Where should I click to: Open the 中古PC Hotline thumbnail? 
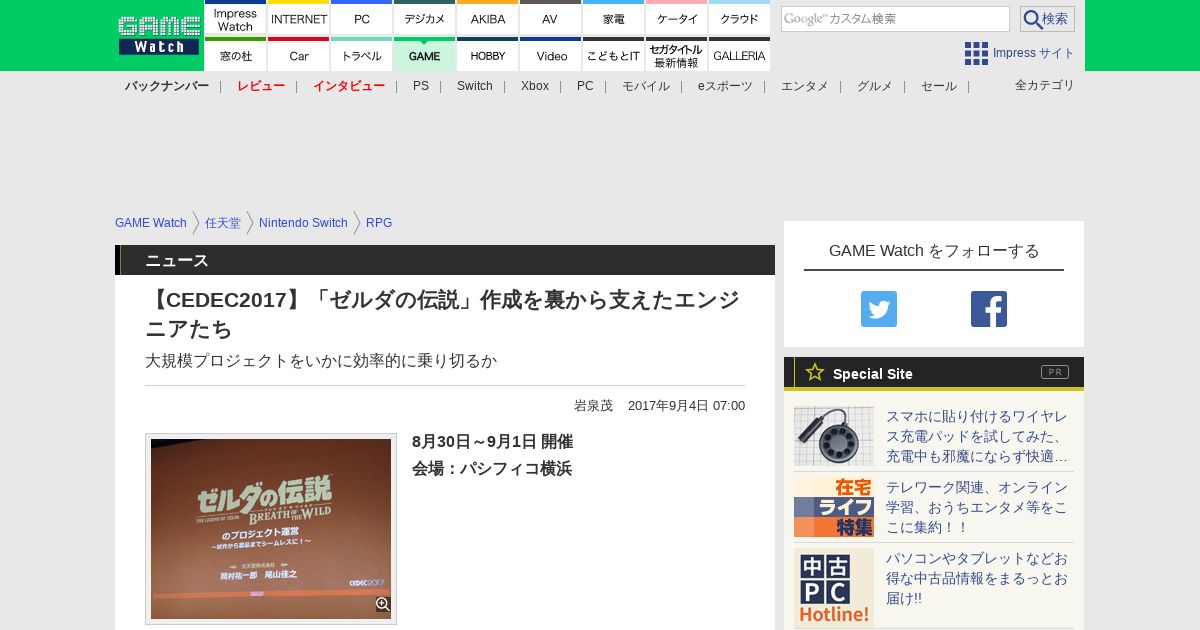[834, 588]
